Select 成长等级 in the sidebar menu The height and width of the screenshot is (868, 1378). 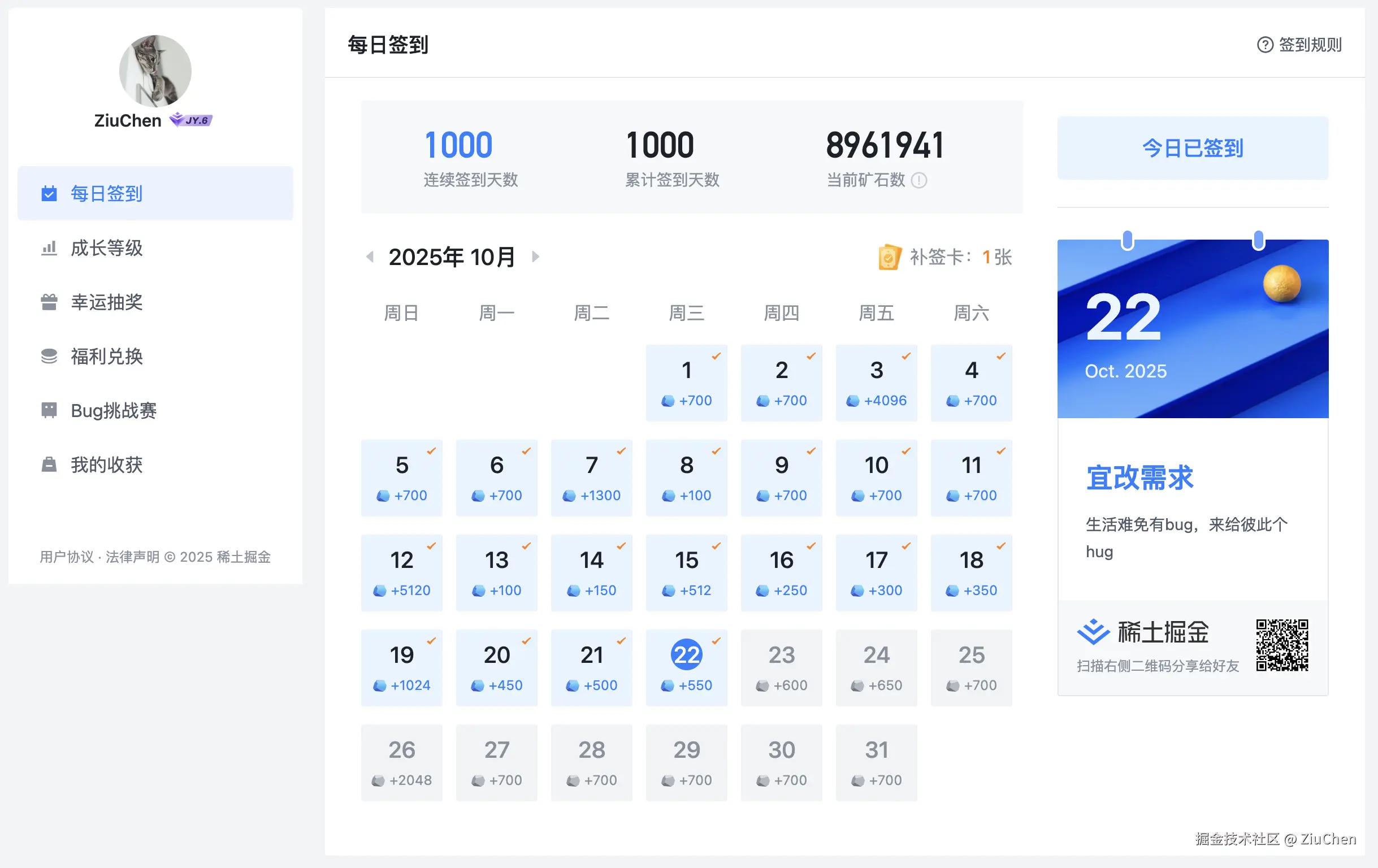click(x=106, y=248)
